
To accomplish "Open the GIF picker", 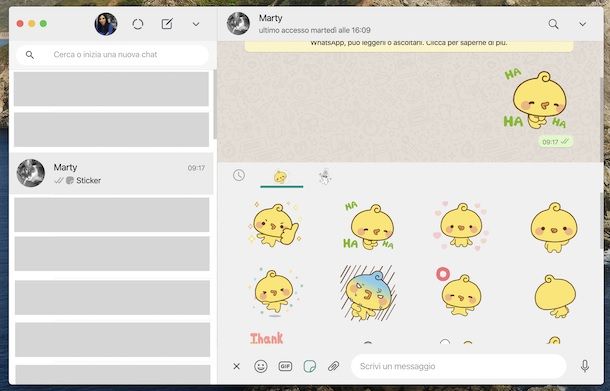I will click(x=285, y=366).
